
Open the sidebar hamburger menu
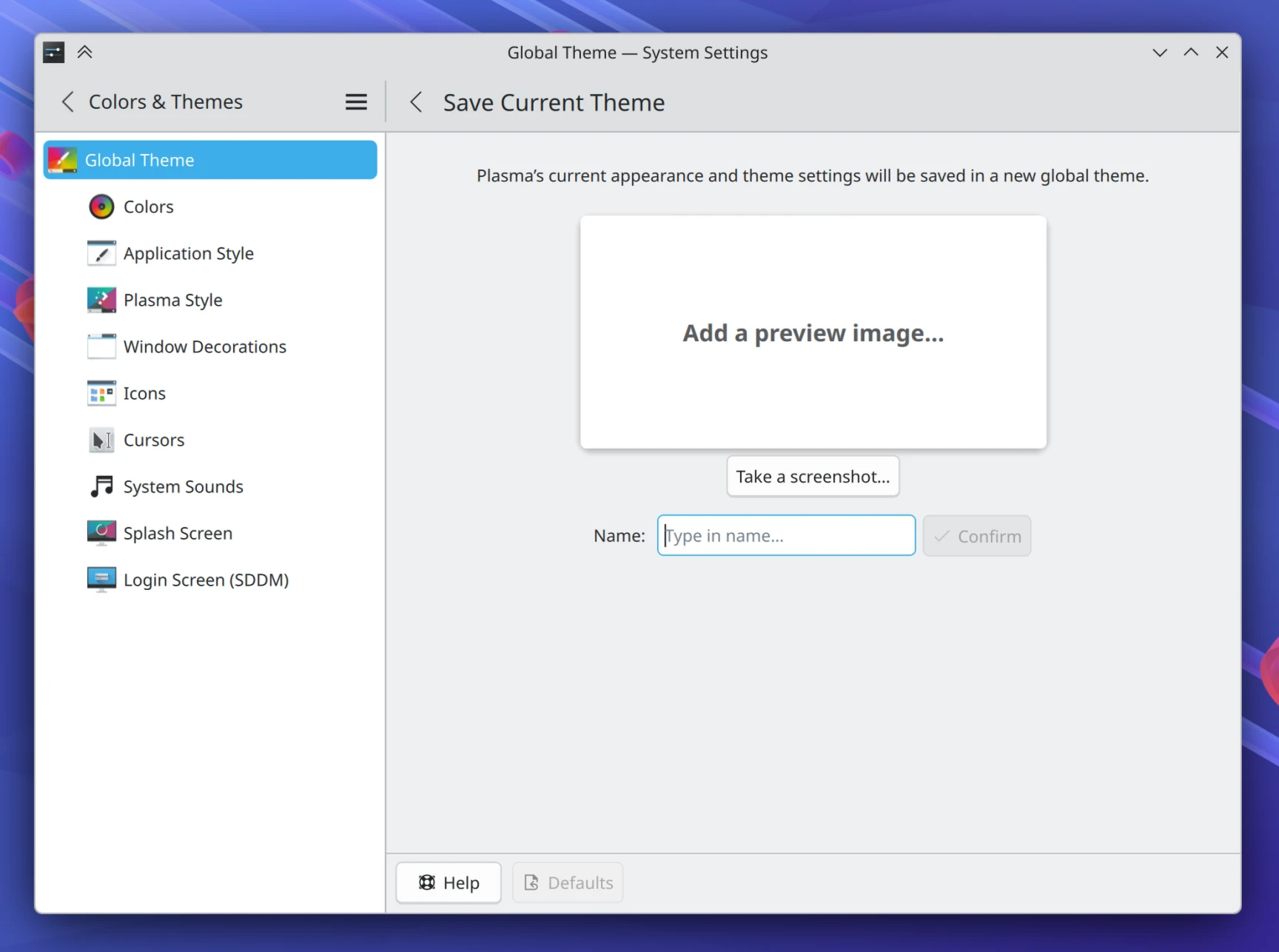click(356, 101)
